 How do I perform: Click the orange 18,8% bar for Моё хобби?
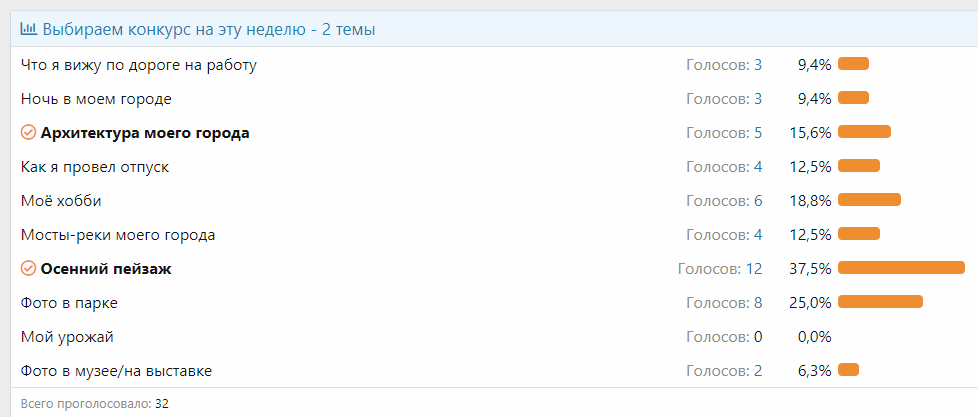[869, 200]
